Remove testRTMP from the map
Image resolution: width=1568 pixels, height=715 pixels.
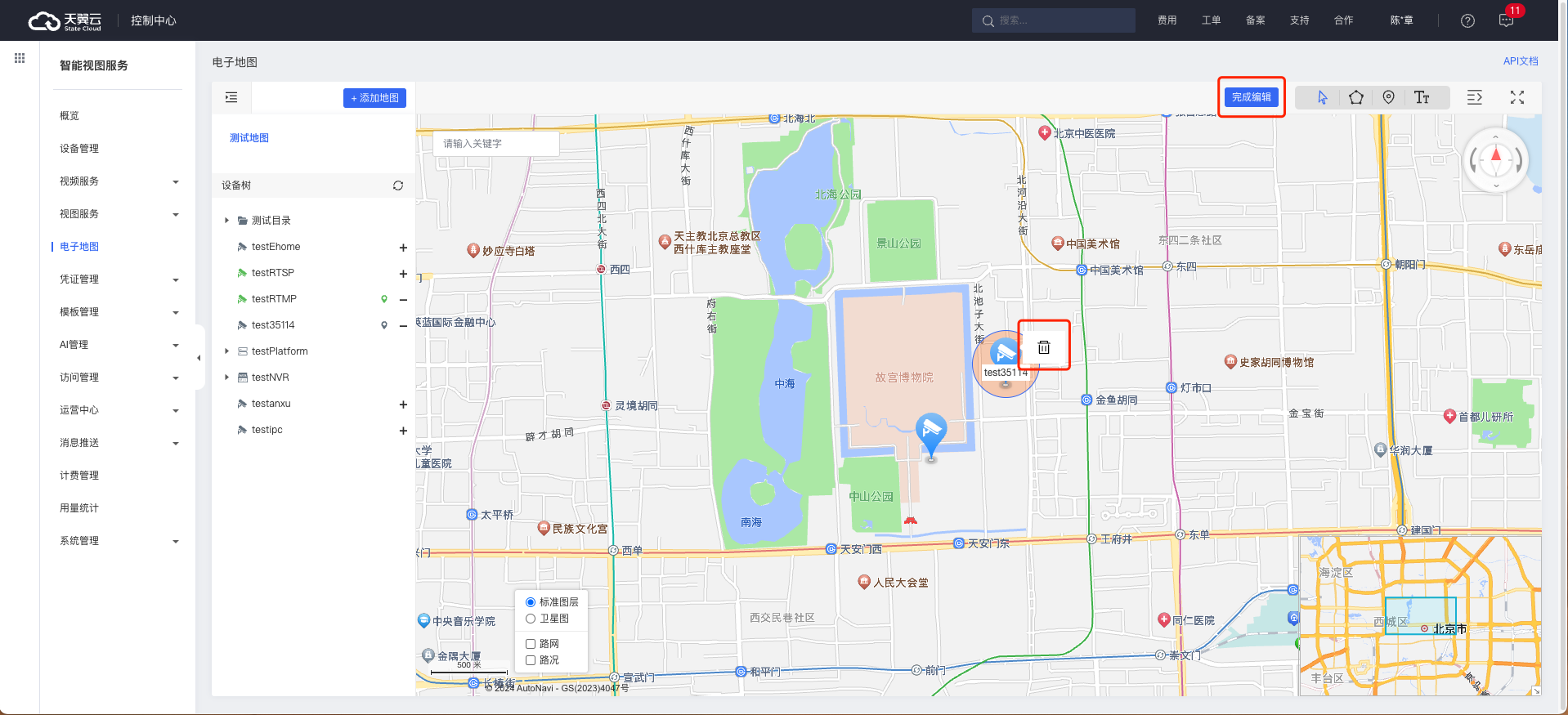click(x=403, y=299)
